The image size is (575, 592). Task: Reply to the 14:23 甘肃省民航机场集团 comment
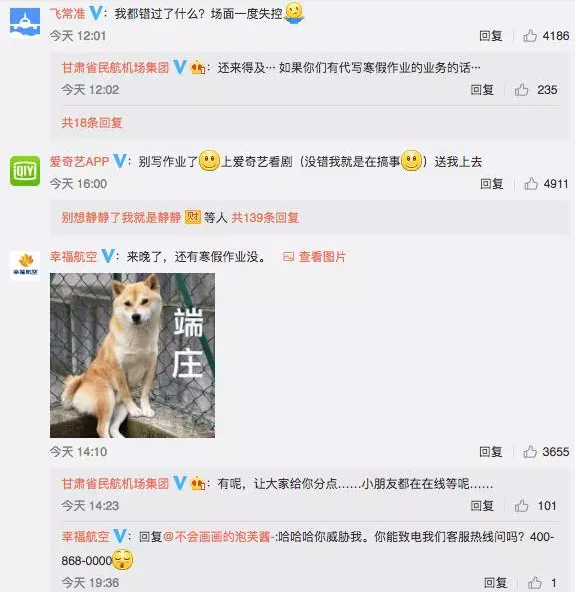(x=482, y=506)
